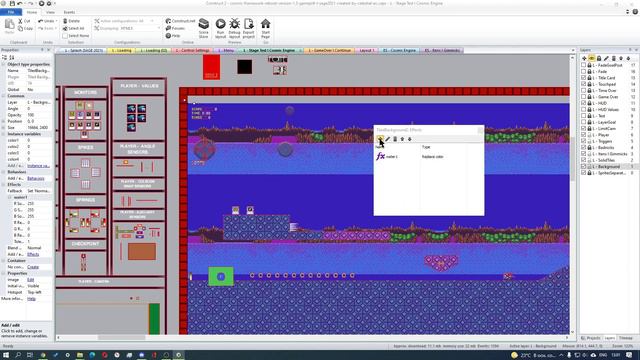Open the ES - Cosmic Engine event sheet tab
Image resolution: width=640 pixels, height=360 pixels.
point(399,51)
